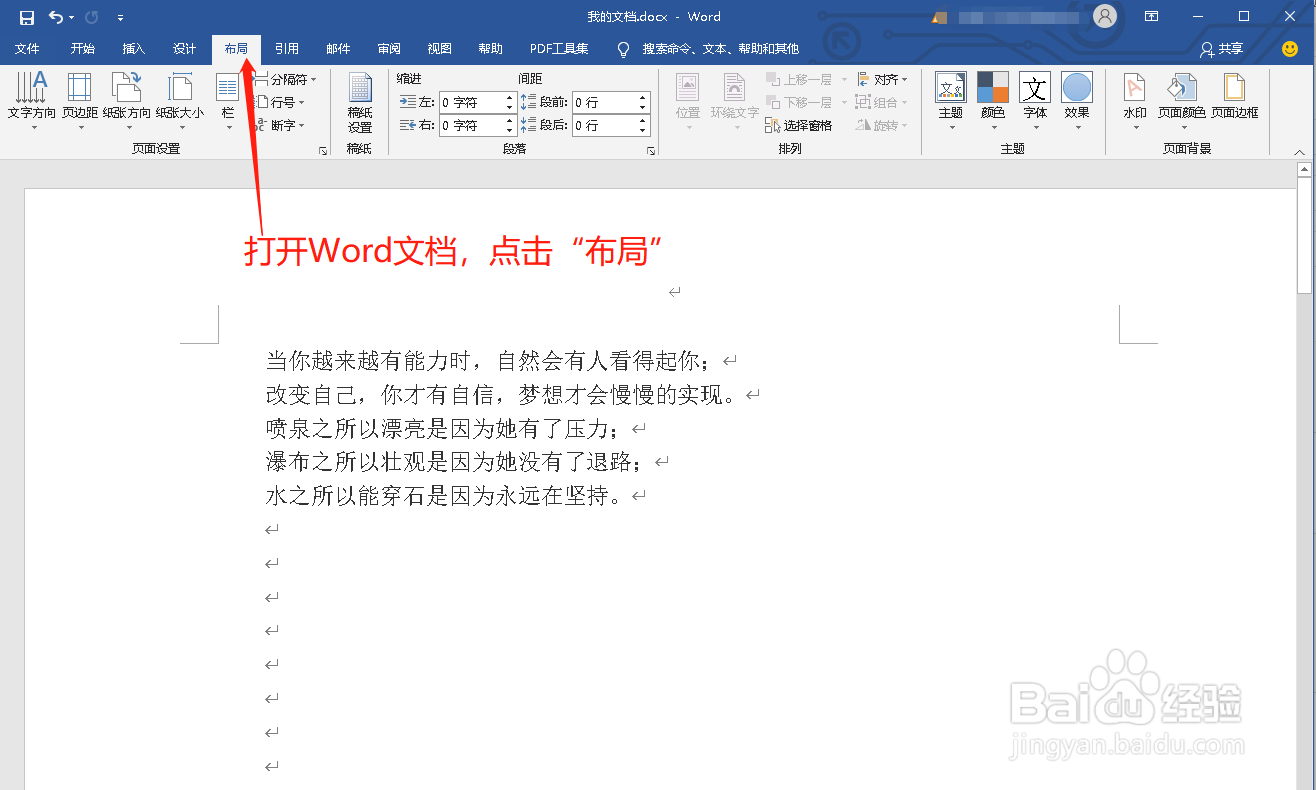Click the left indent 左 field
This screenshot has width=1316, height=790.
pos(471,102)
